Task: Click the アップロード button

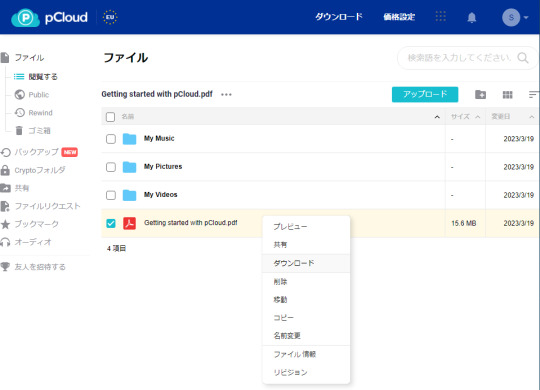Action: [x=425, y=94]
